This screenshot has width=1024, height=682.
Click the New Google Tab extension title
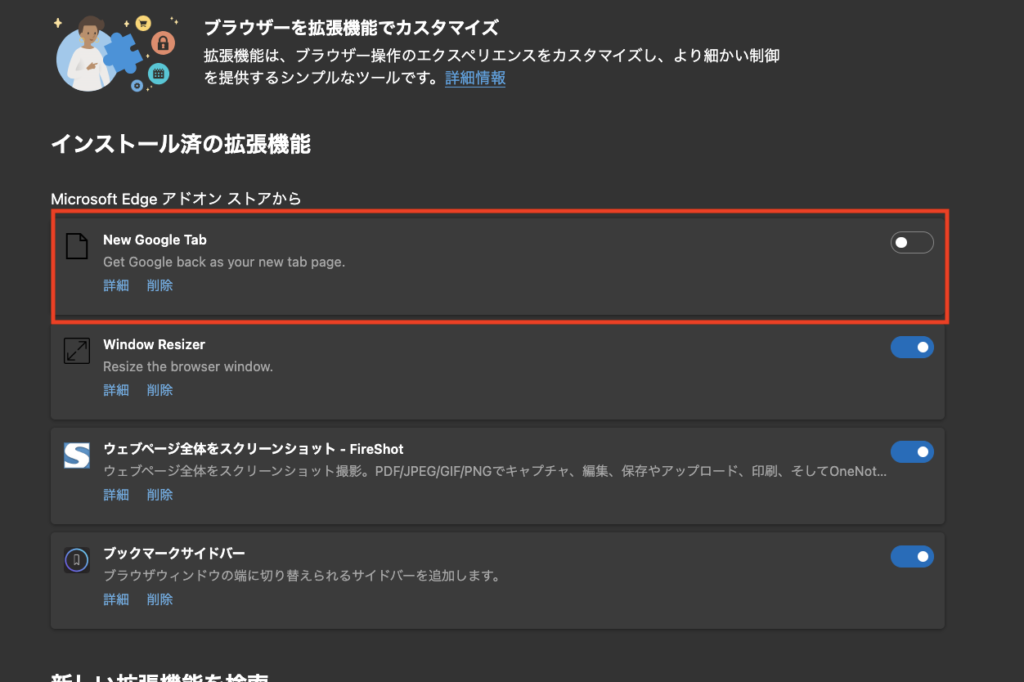155,240
